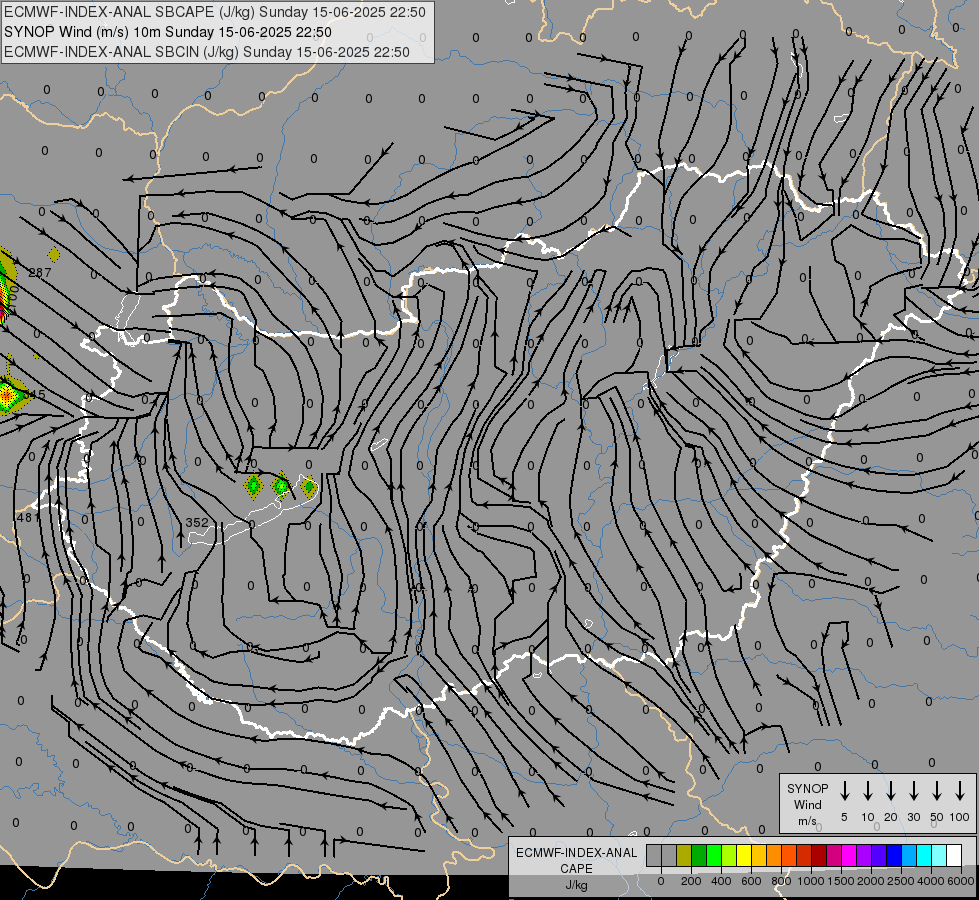Click the CAPE value 352 near Balaton
The height and width of the screenshot is (900, 979).
[x=197, y=522]
